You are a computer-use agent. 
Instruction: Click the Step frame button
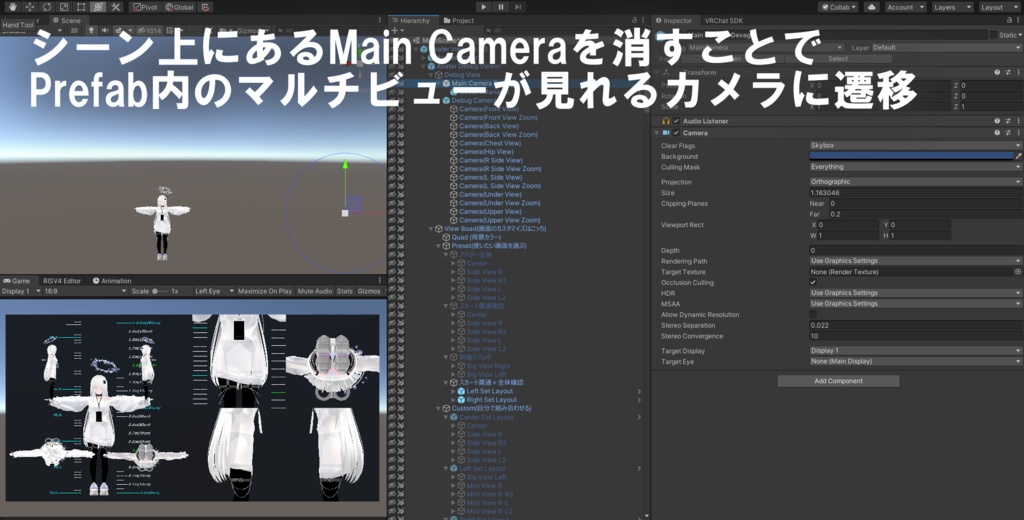(x=518, y=7)
